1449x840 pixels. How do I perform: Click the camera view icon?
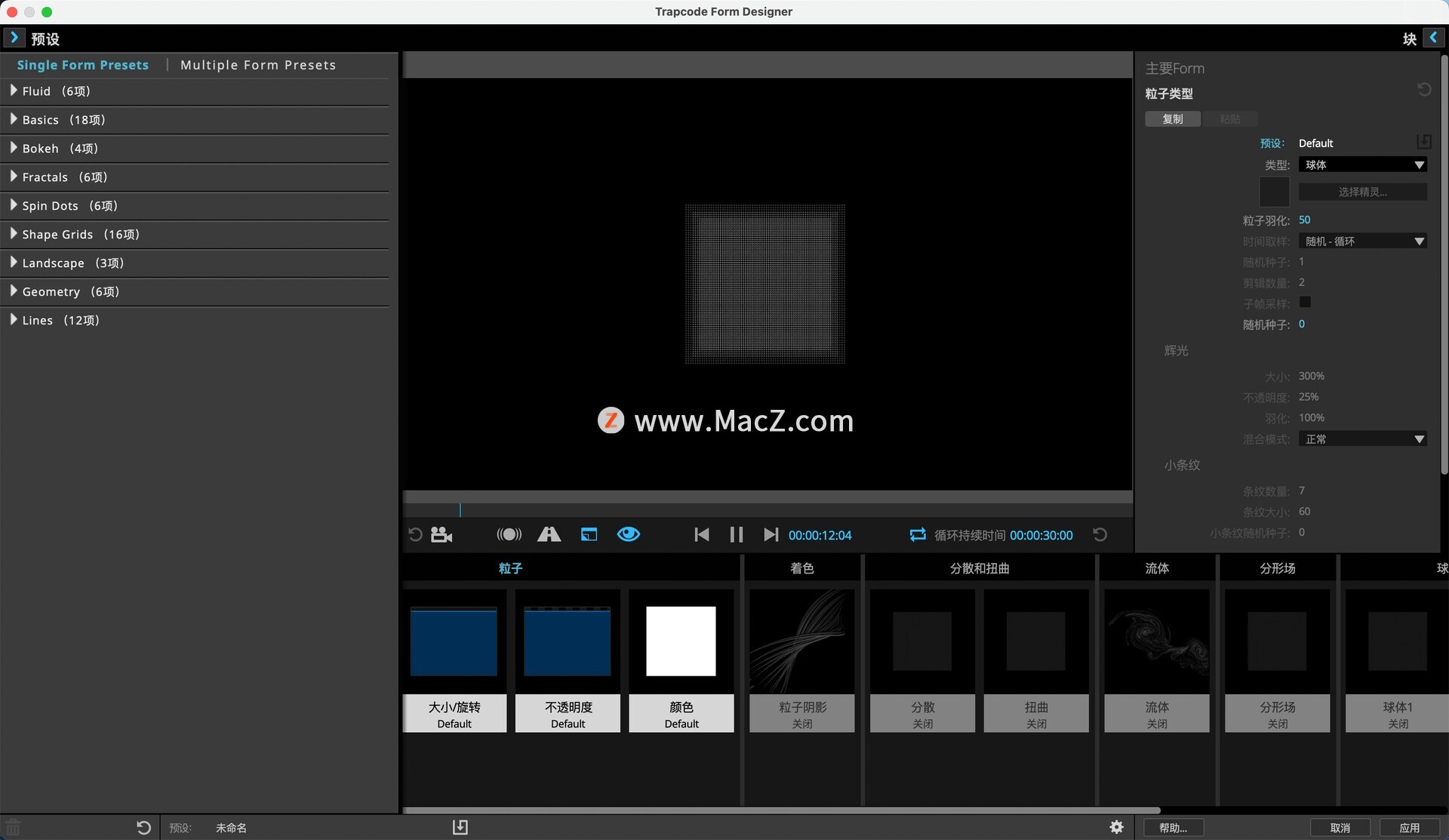pyautogui.click(x=441, y=535)
